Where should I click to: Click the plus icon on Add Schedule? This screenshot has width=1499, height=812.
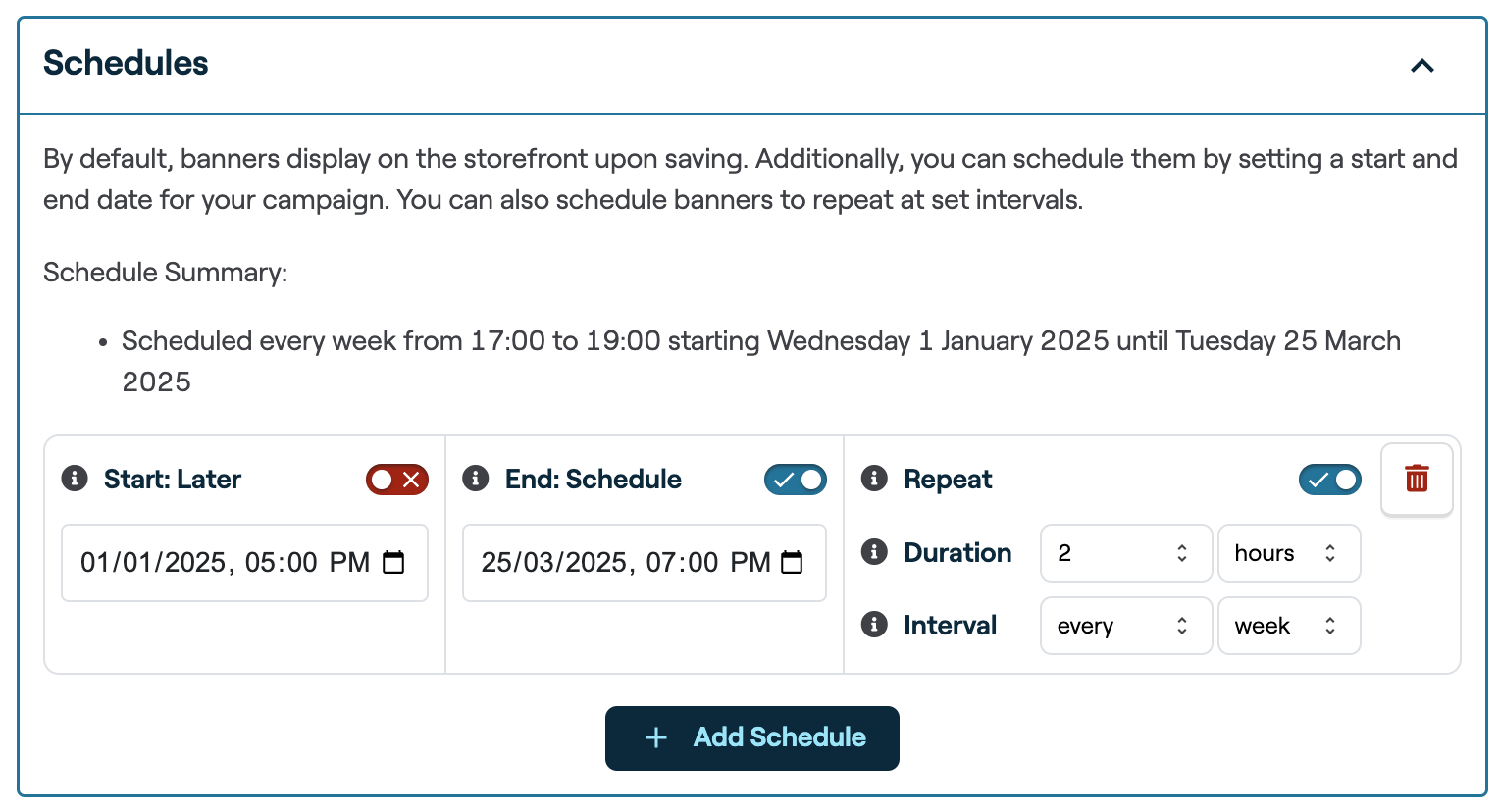pos(655,737)
